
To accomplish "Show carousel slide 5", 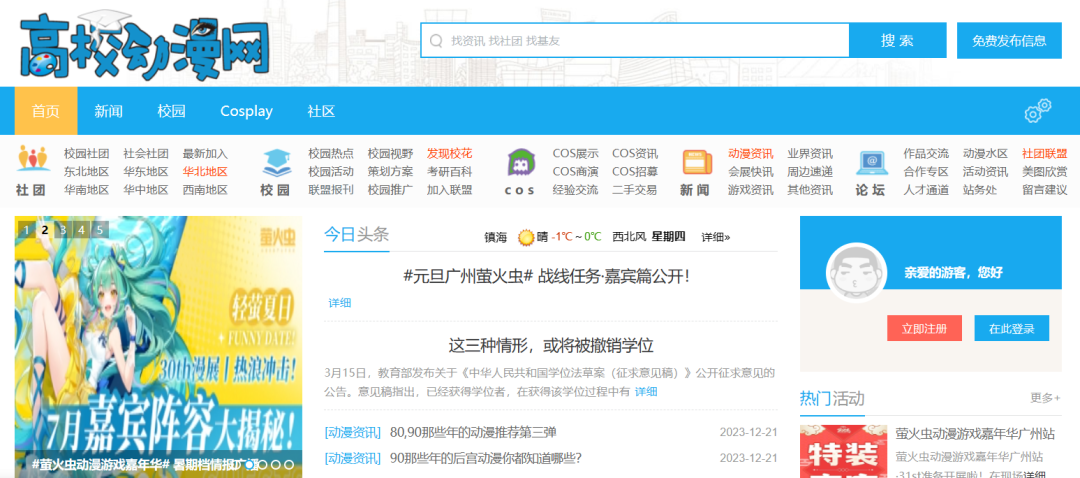I will coord(100,230).
